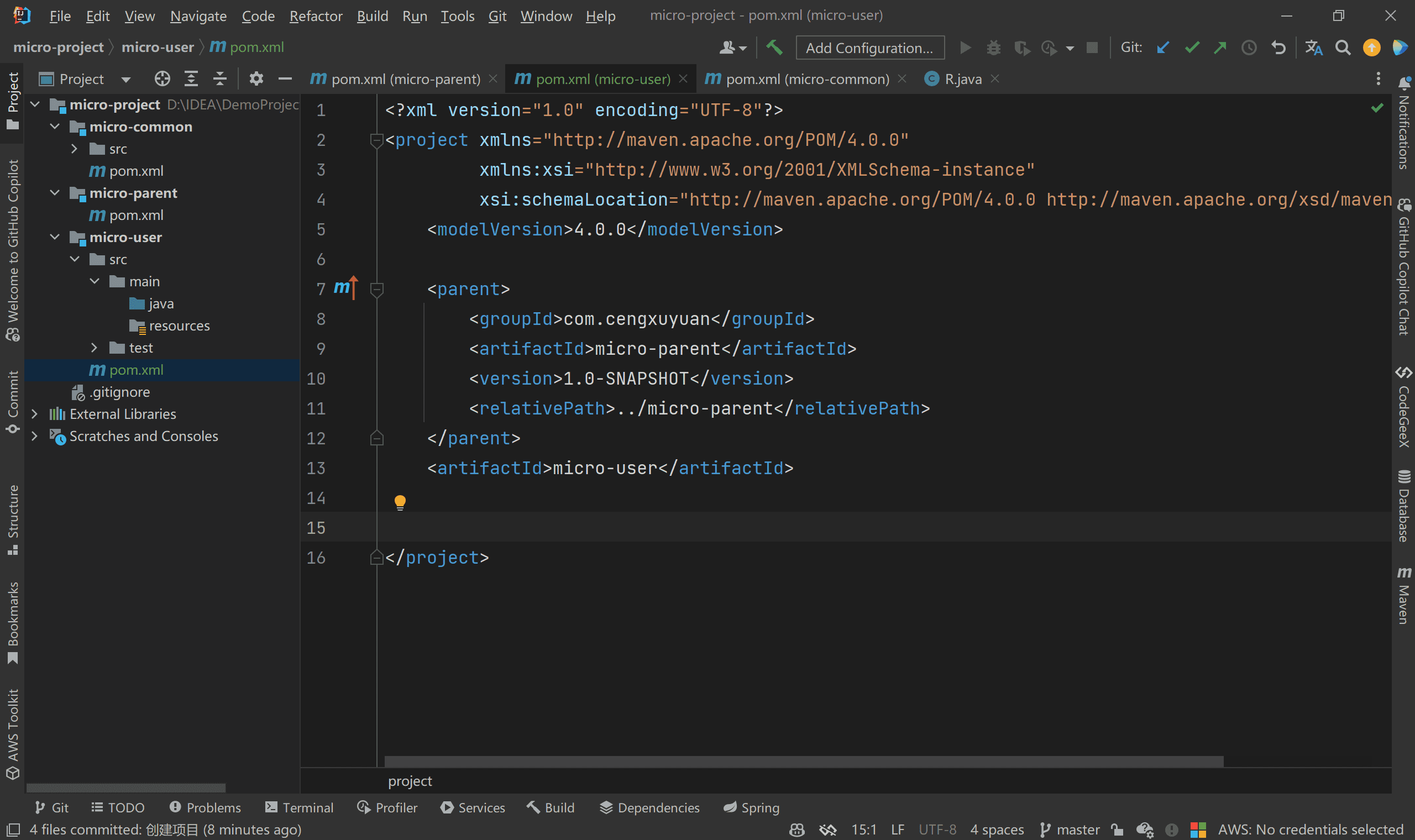Click Git Commit checkmark icon
The width and height of the screenshot is (1415, 840).
(1192, 48)
